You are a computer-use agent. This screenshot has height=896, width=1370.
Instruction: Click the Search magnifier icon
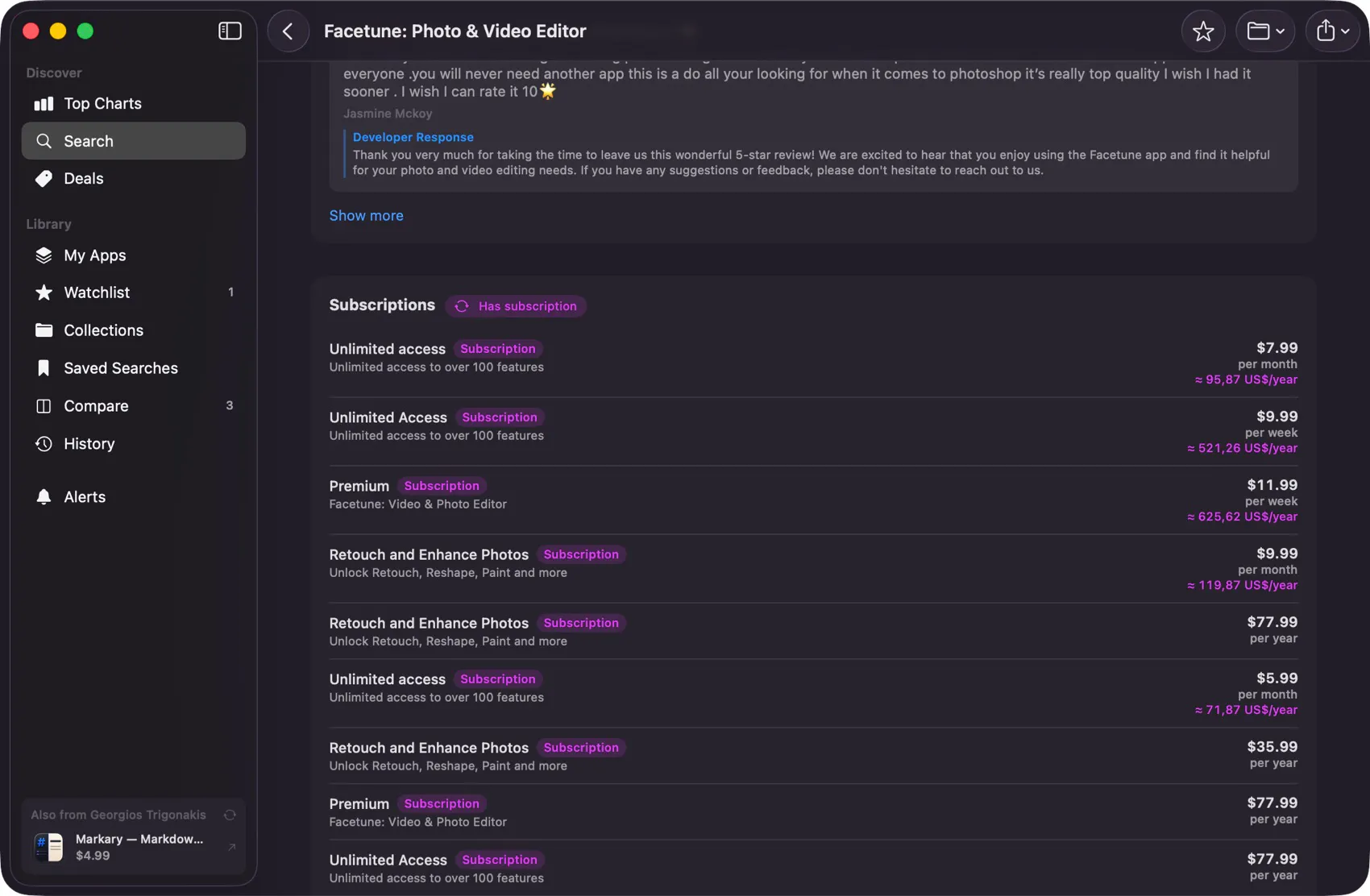[x=44, y=141]
